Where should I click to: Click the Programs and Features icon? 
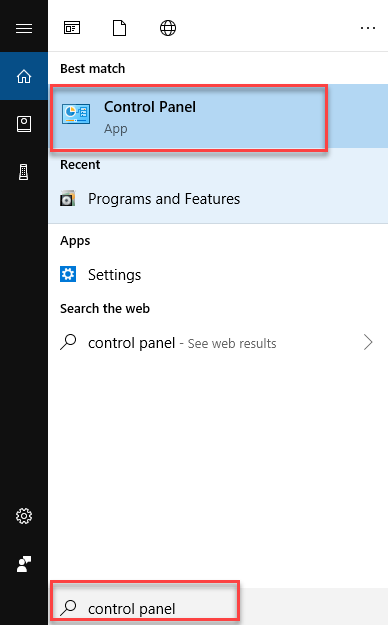(x=68, y=198)
